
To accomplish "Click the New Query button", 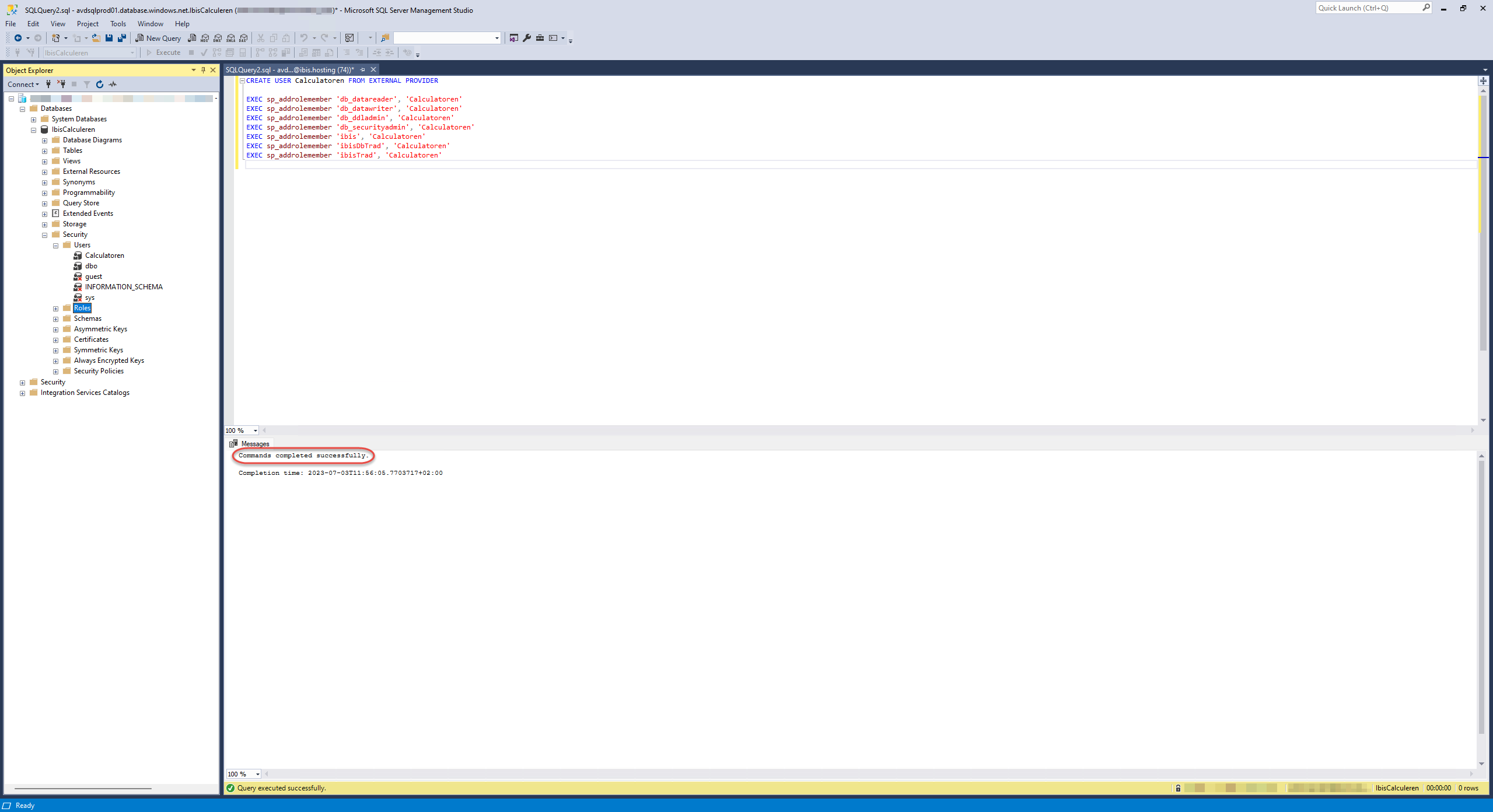I will (x=158, y=38).
